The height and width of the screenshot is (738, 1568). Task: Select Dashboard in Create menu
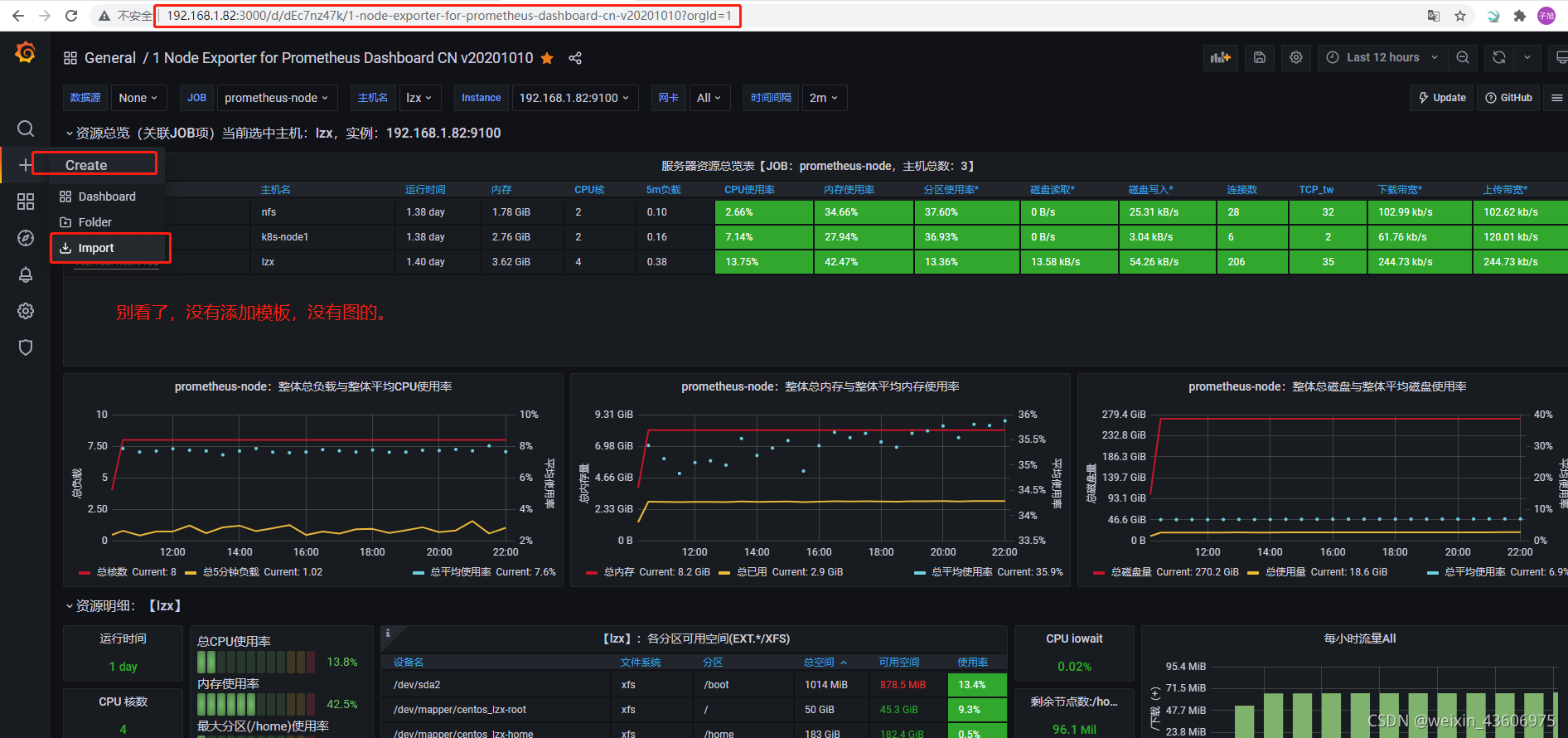pos(107,197)
